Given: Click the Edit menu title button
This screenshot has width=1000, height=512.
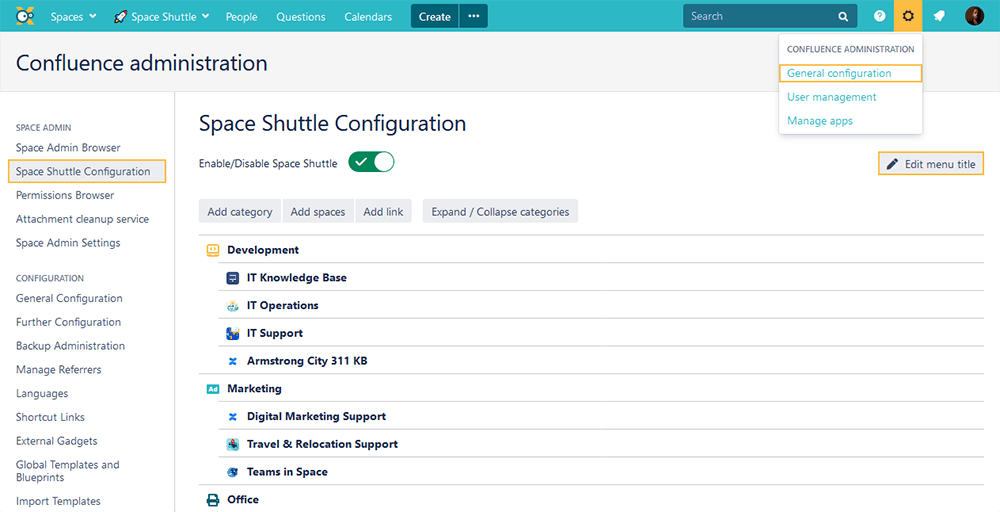Looking at the screenshot, I should click(931, 164).
